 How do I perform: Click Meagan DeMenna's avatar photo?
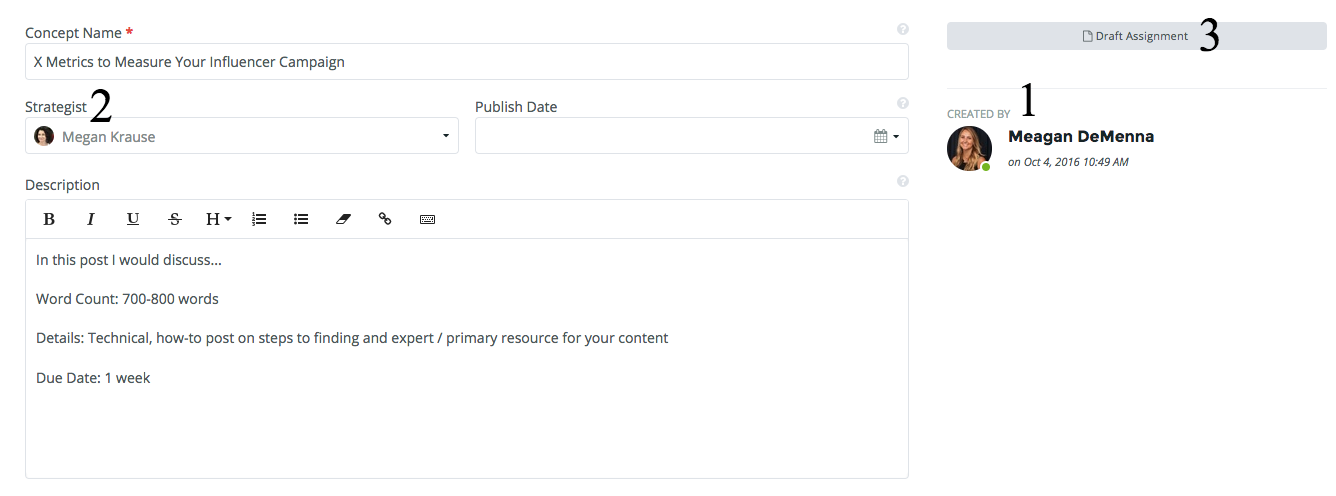click(969, 148)
